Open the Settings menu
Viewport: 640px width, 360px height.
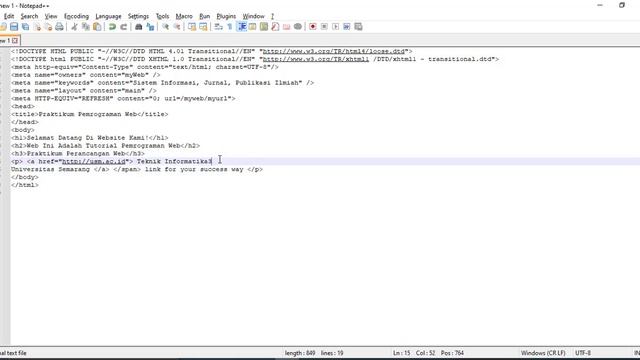tap(138, 16)
